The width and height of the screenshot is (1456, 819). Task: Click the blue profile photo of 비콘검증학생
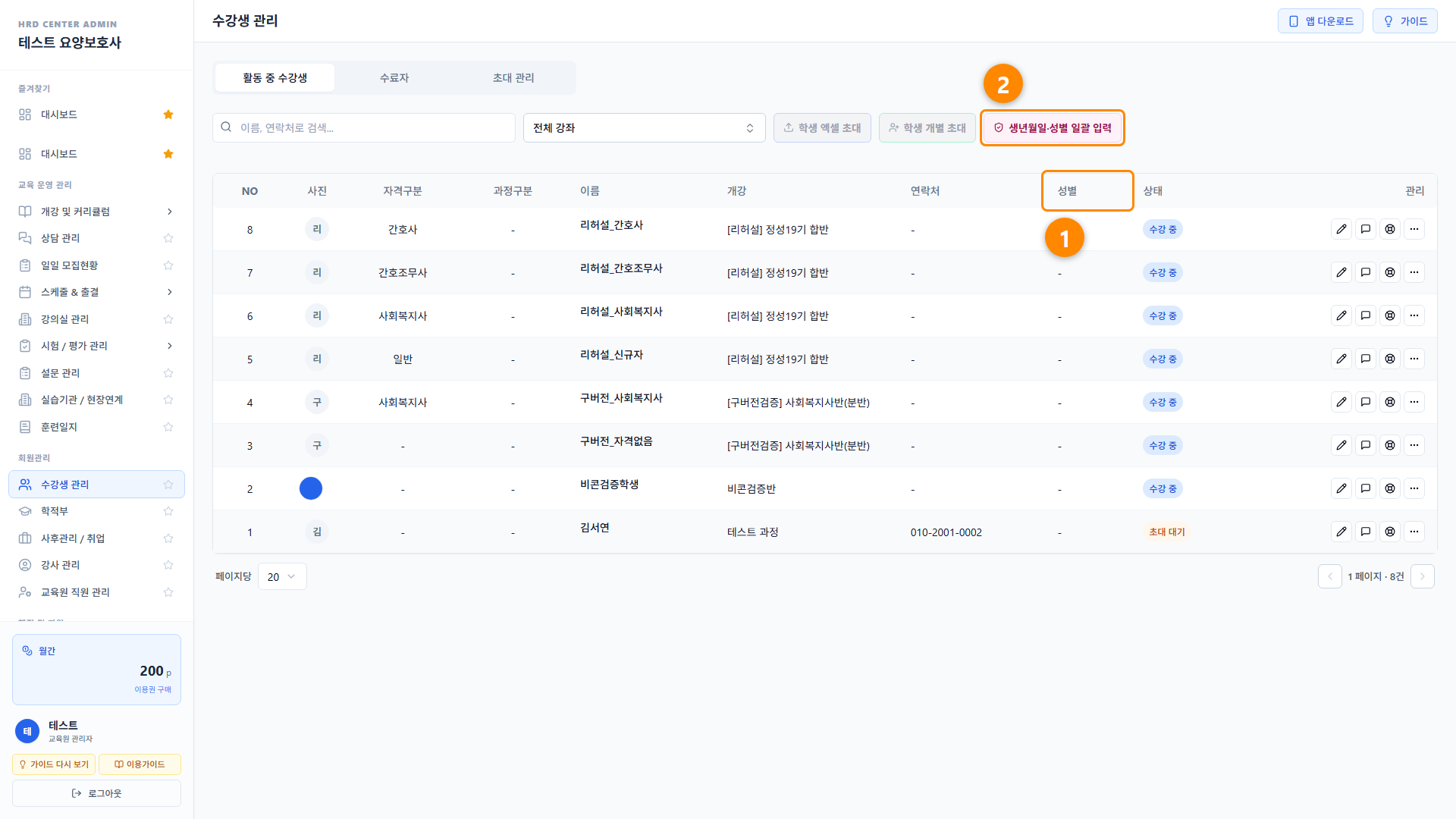[x=311, y=488]
